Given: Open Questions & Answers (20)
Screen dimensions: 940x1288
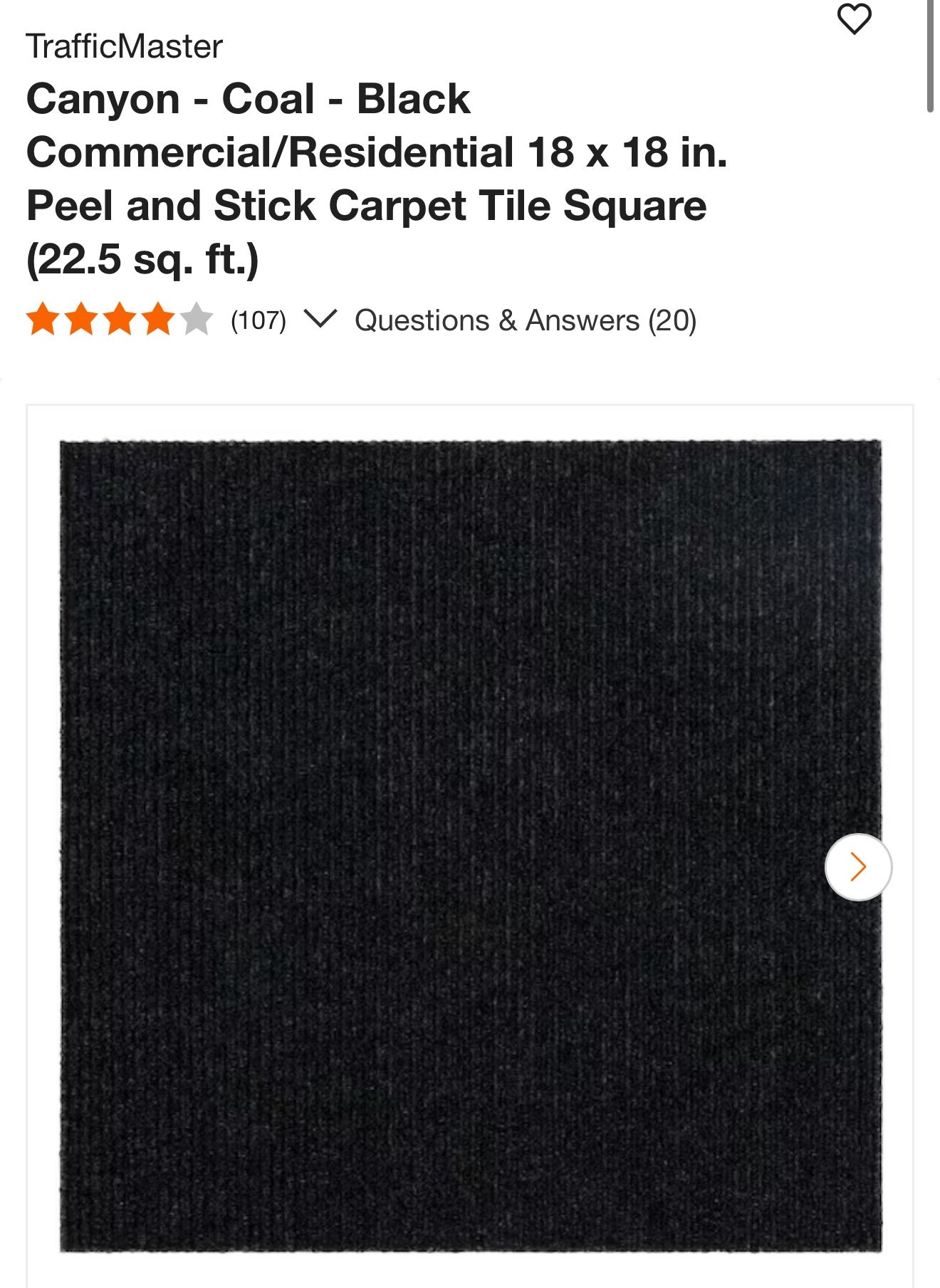Looking at the screenshot, I should pyautogui.click(x=526, y=320).
